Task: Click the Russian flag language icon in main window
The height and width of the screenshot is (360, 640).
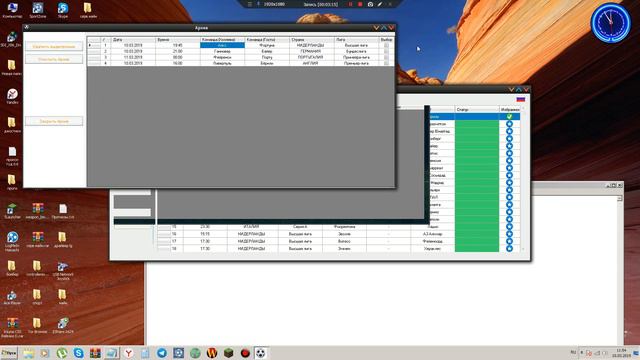Action: (x=520, y=99)
